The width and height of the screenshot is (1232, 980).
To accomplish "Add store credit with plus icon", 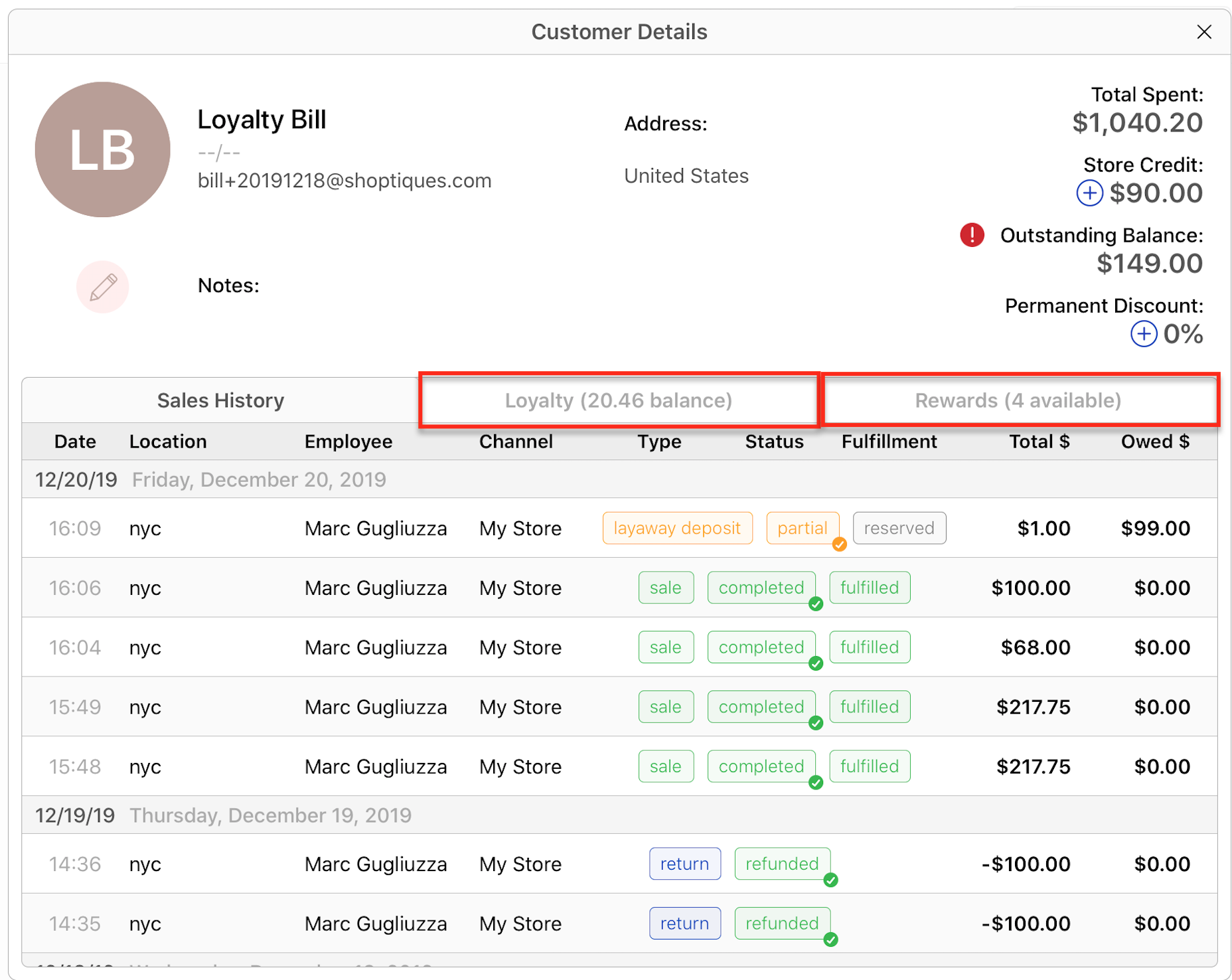I will (x=1089, y=193).
